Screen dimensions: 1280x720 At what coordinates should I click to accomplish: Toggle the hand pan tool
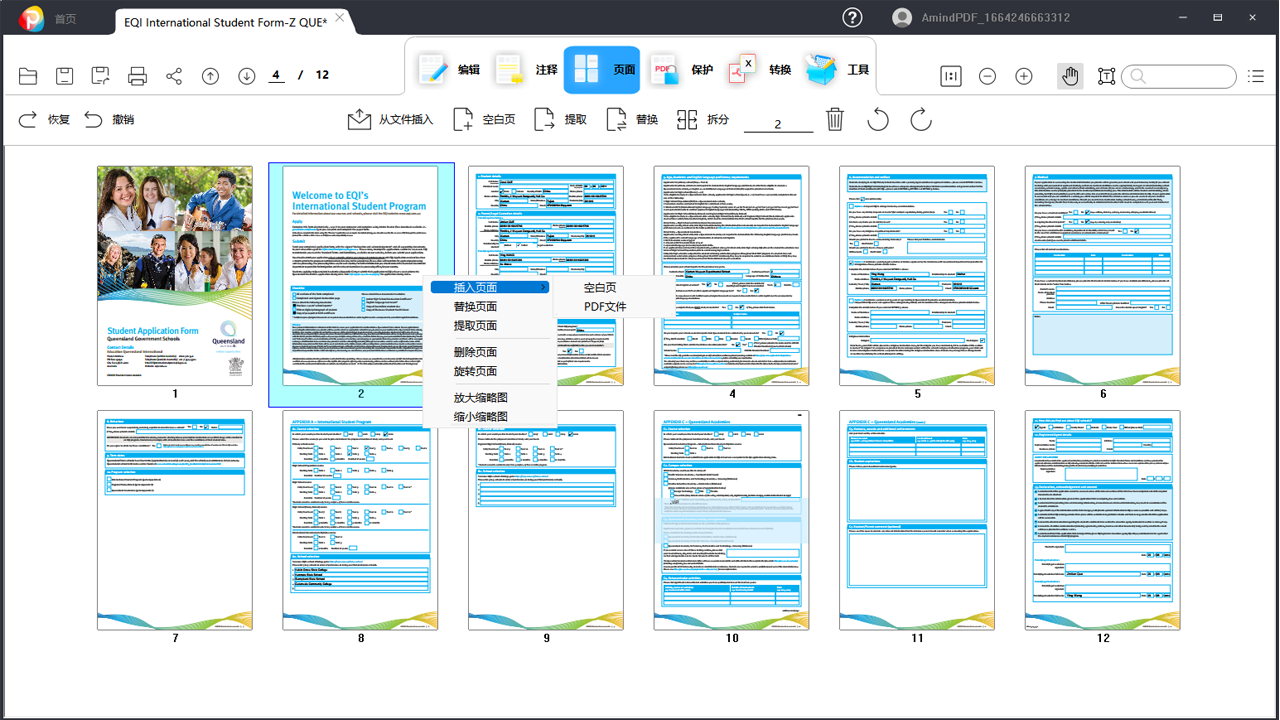pyautogui.click(x=1070, y=76)
